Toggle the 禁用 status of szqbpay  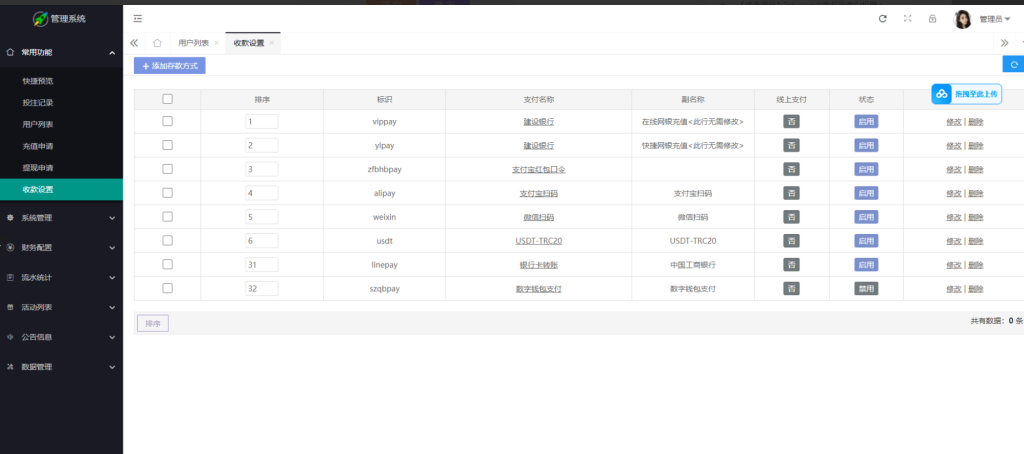pyautogui.click(x=866, y=288)
